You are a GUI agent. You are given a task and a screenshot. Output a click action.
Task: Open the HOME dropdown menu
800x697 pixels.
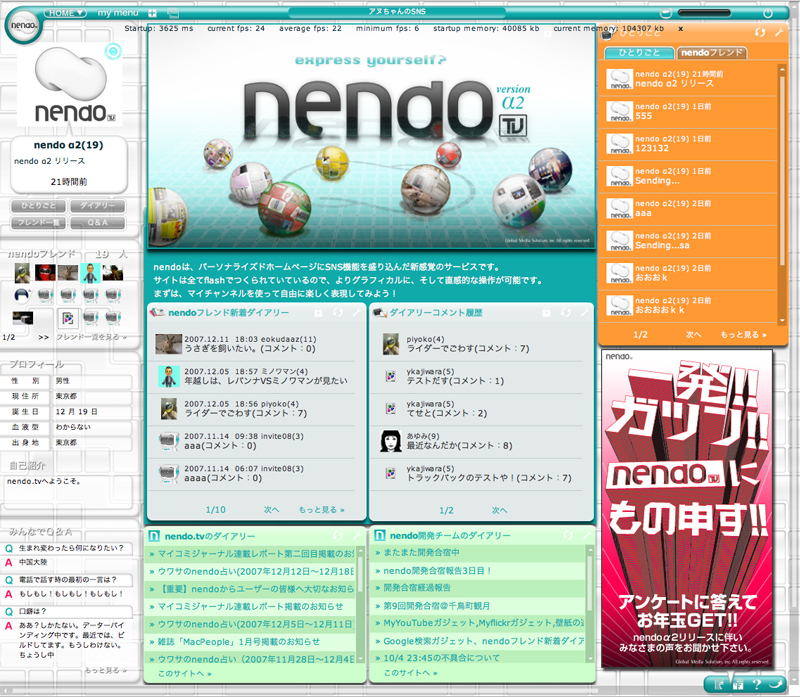click(x=66, y=13)
